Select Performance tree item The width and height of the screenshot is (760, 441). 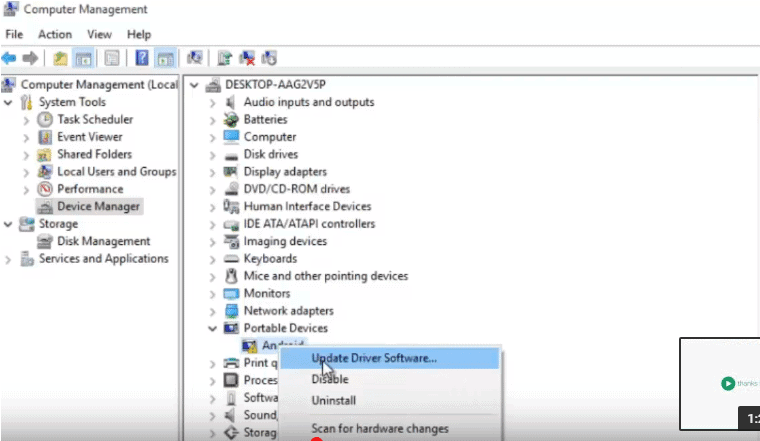90,189
